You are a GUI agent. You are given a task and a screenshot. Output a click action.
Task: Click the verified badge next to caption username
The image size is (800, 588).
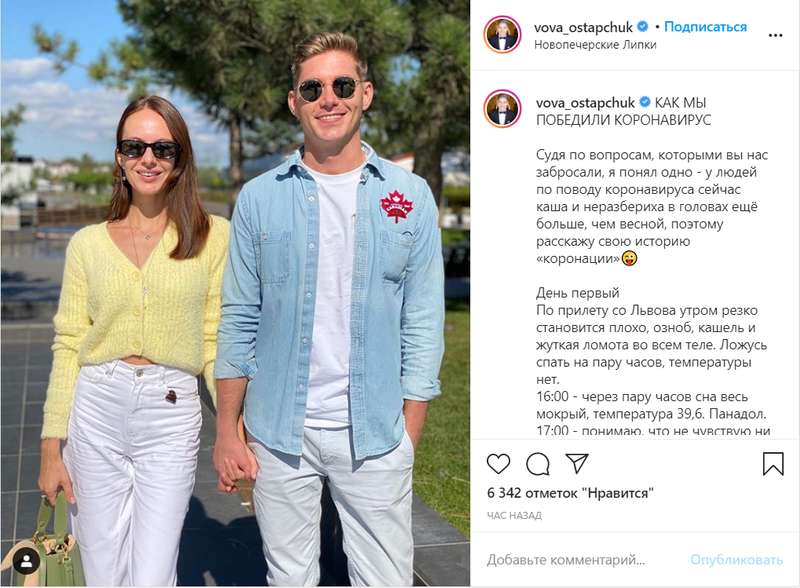[x=644, y=102]
